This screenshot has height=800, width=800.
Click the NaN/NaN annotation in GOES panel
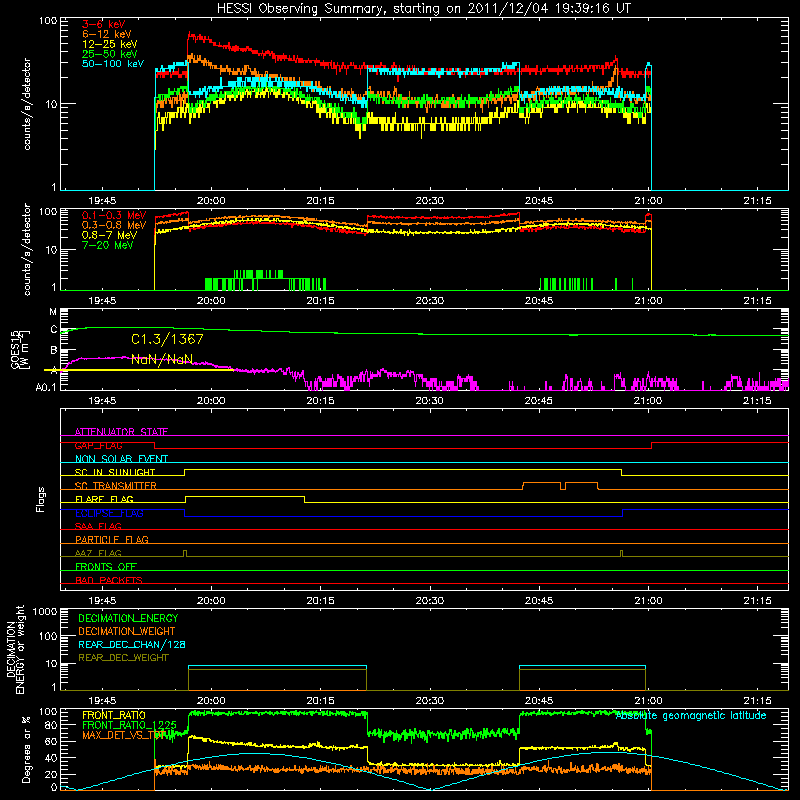(x=162, y=359)
